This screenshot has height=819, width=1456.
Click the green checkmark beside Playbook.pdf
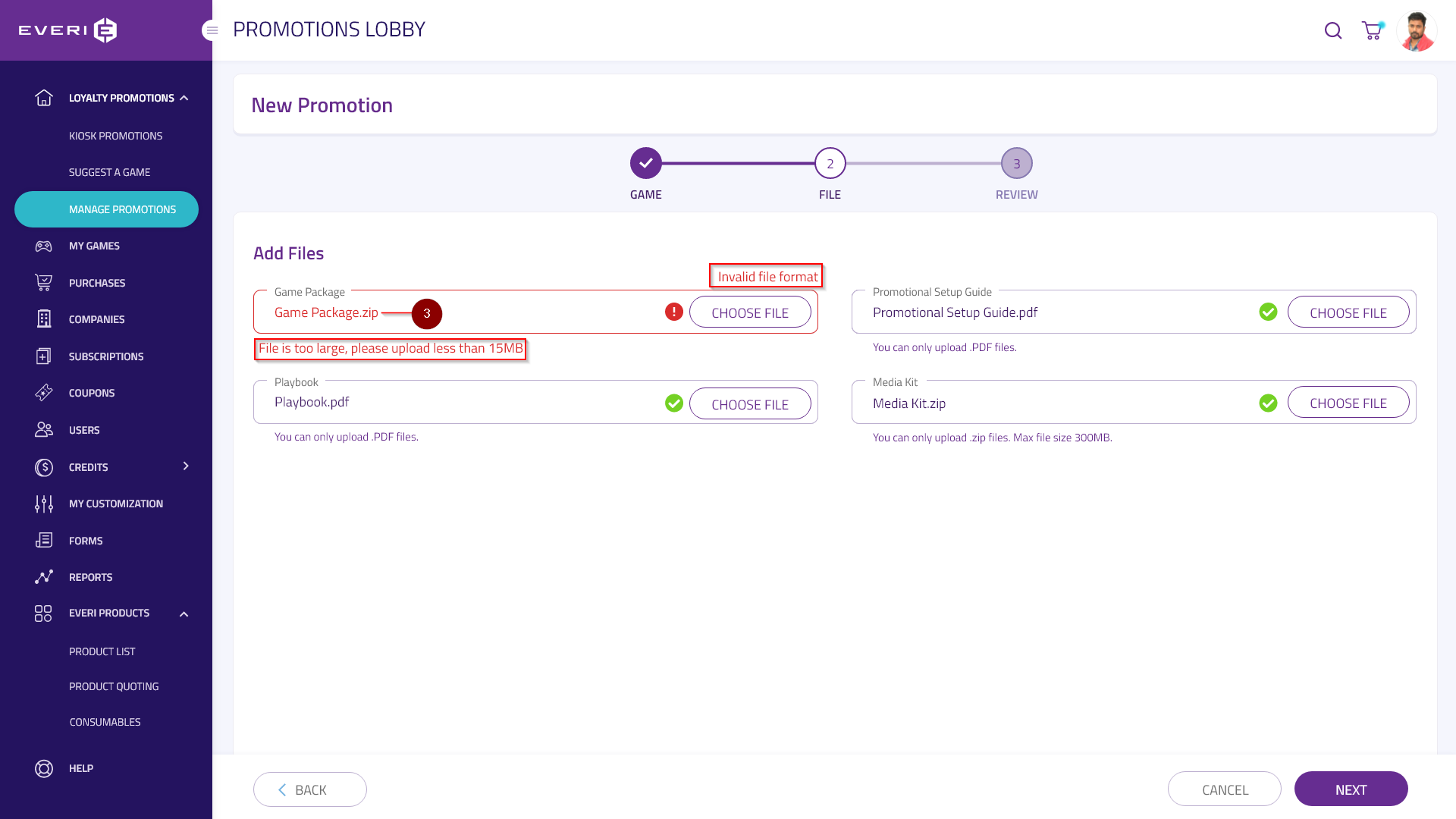(673, 403)
